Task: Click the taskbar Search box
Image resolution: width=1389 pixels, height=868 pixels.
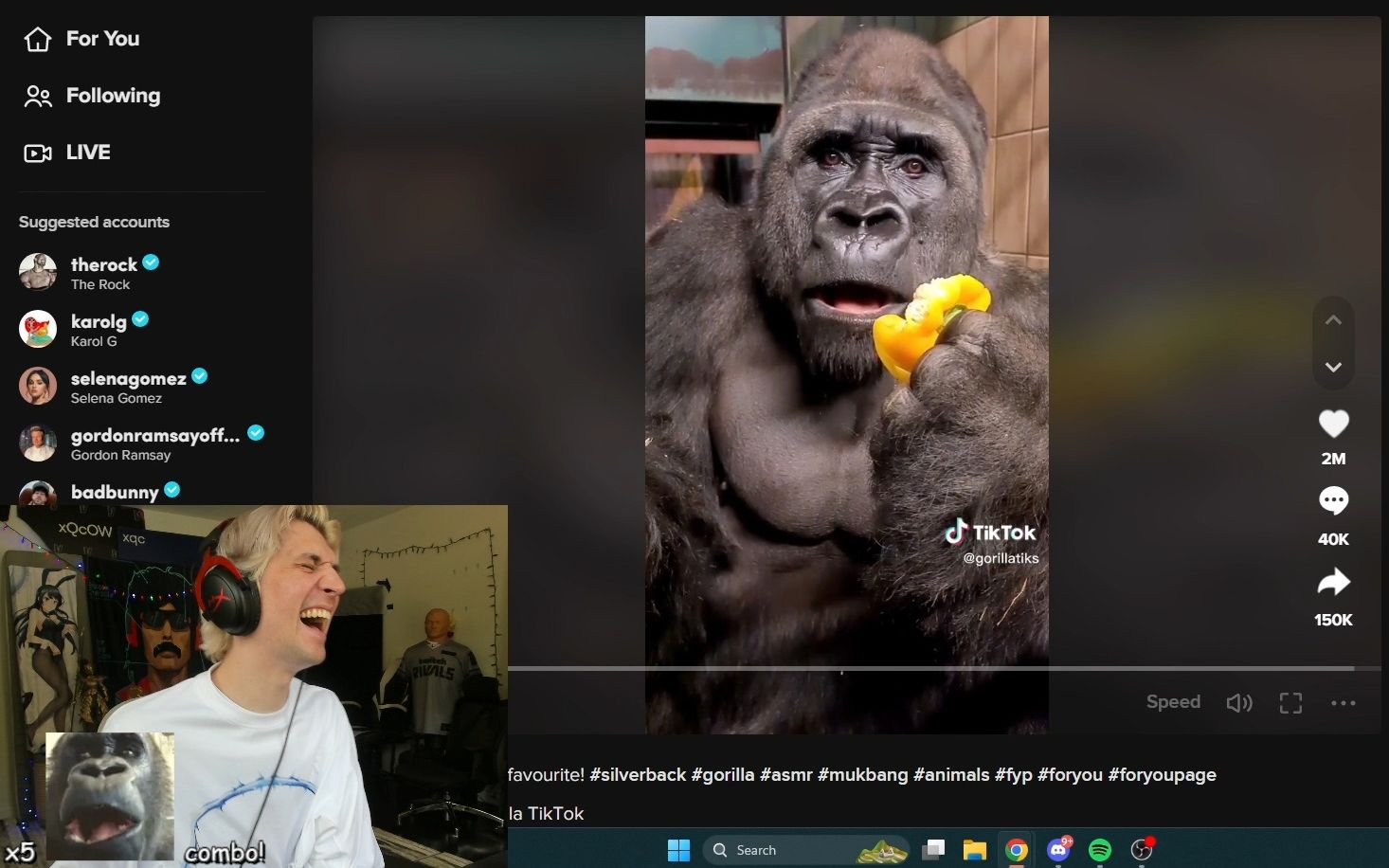Action: click(806, 850)
